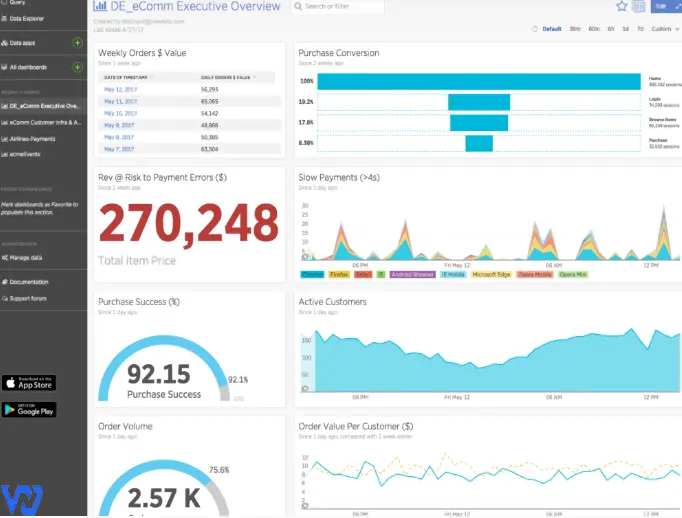This screenshot has width=682, height=518.
Task: Sort by DATE OF TIMESTAMP column header
Action: point(126,77)
